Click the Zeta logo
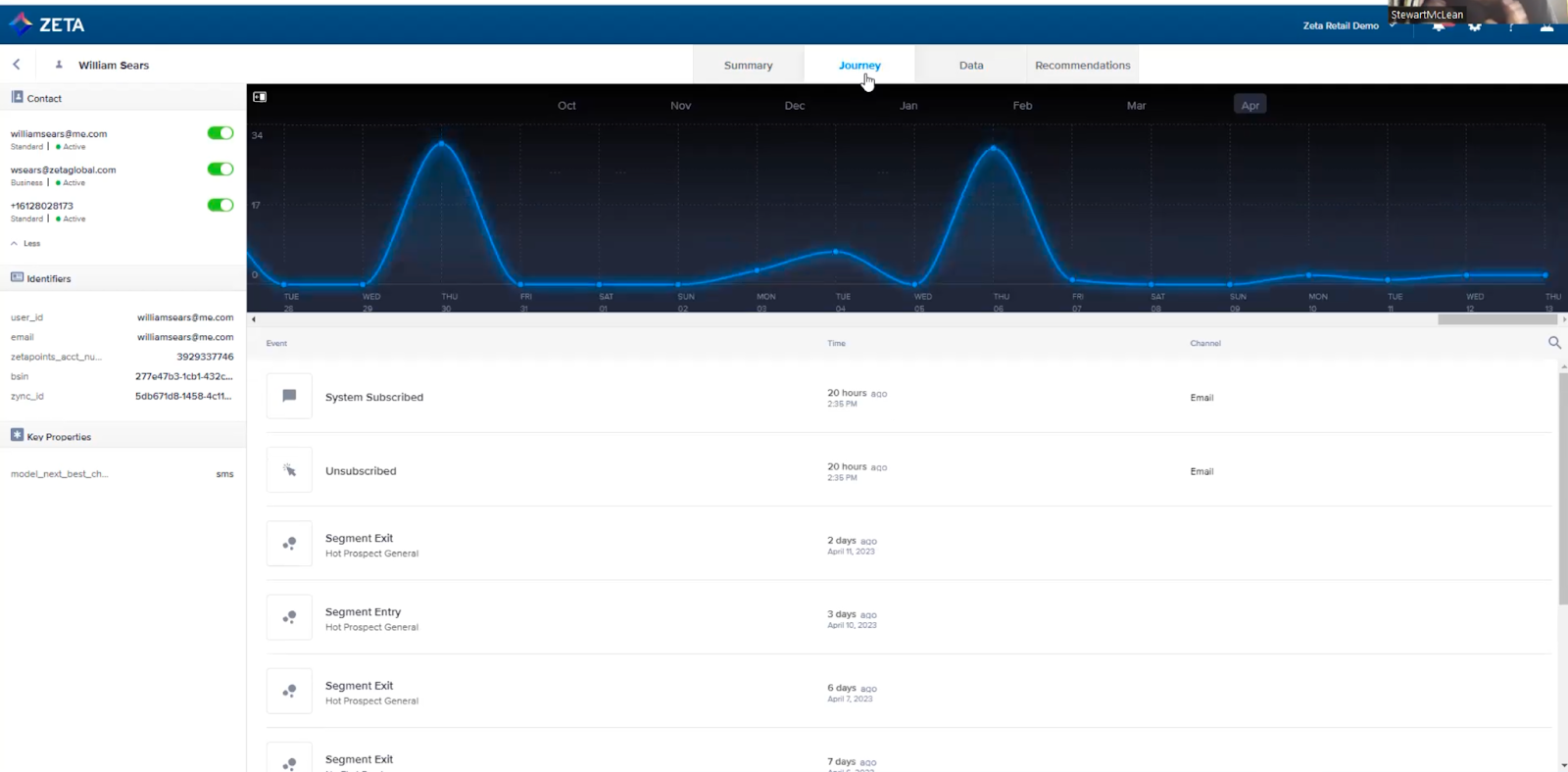 click(46, 24)
